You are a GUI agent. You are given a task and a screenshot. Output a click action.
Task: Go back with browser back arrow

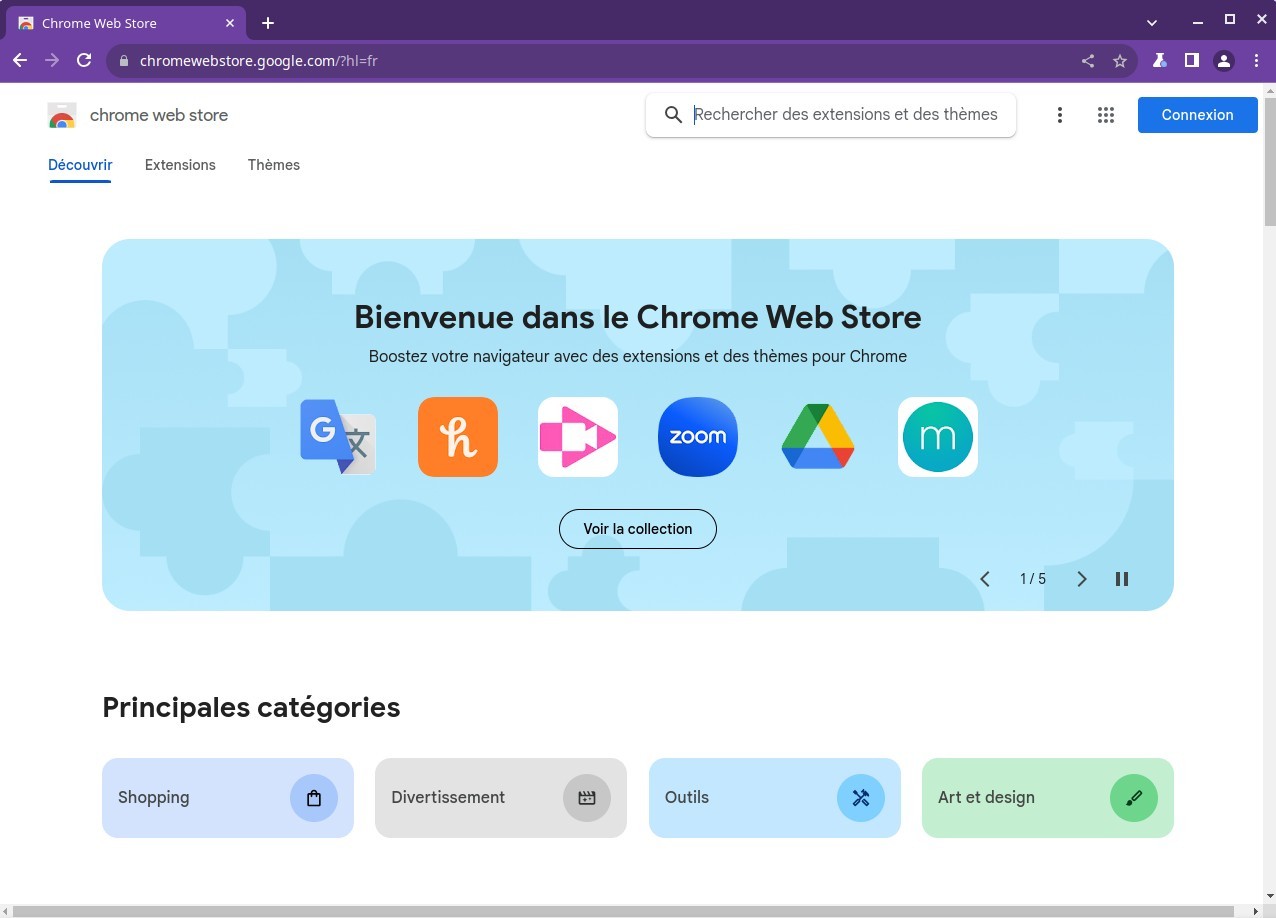[20, 60]
